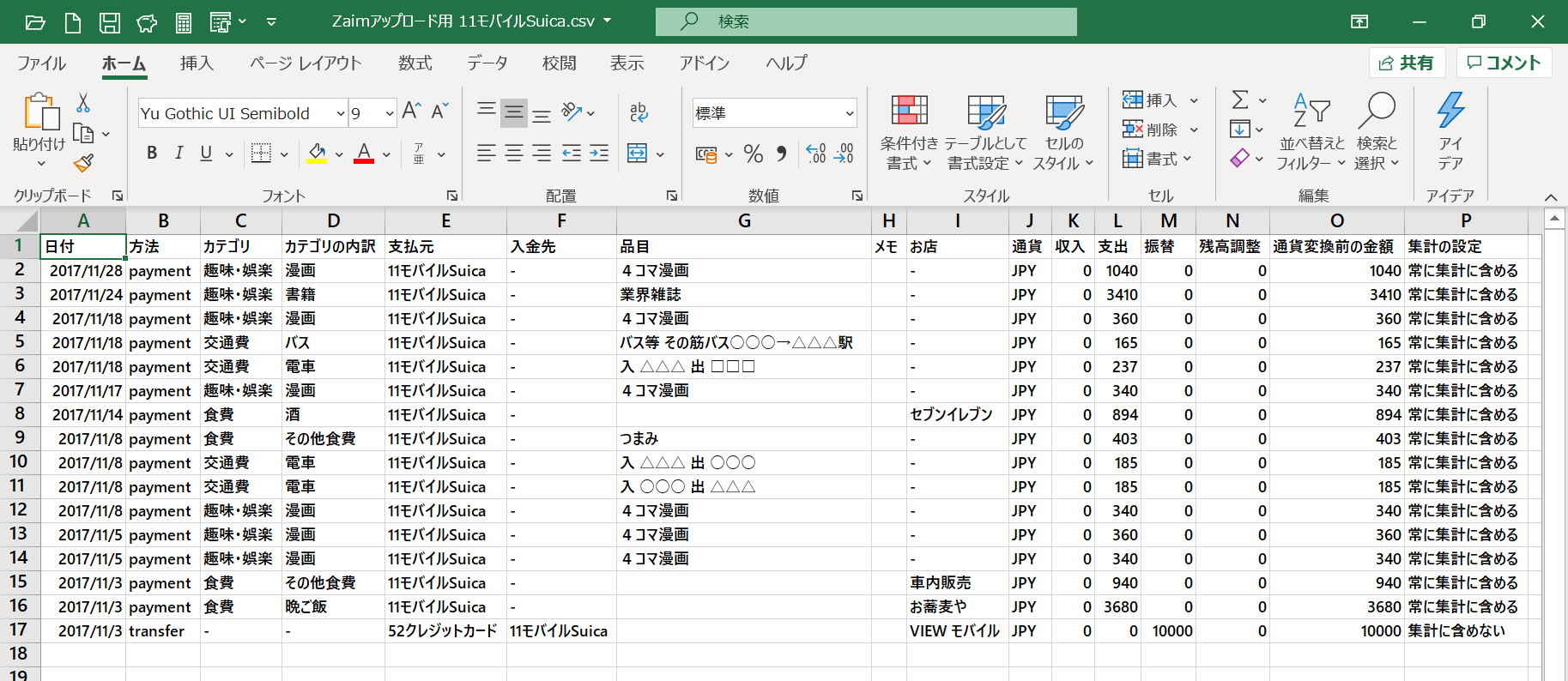Apply percent style format
Image resolution: width=1568 pixels, height=681 pixels.
(754, 154)
